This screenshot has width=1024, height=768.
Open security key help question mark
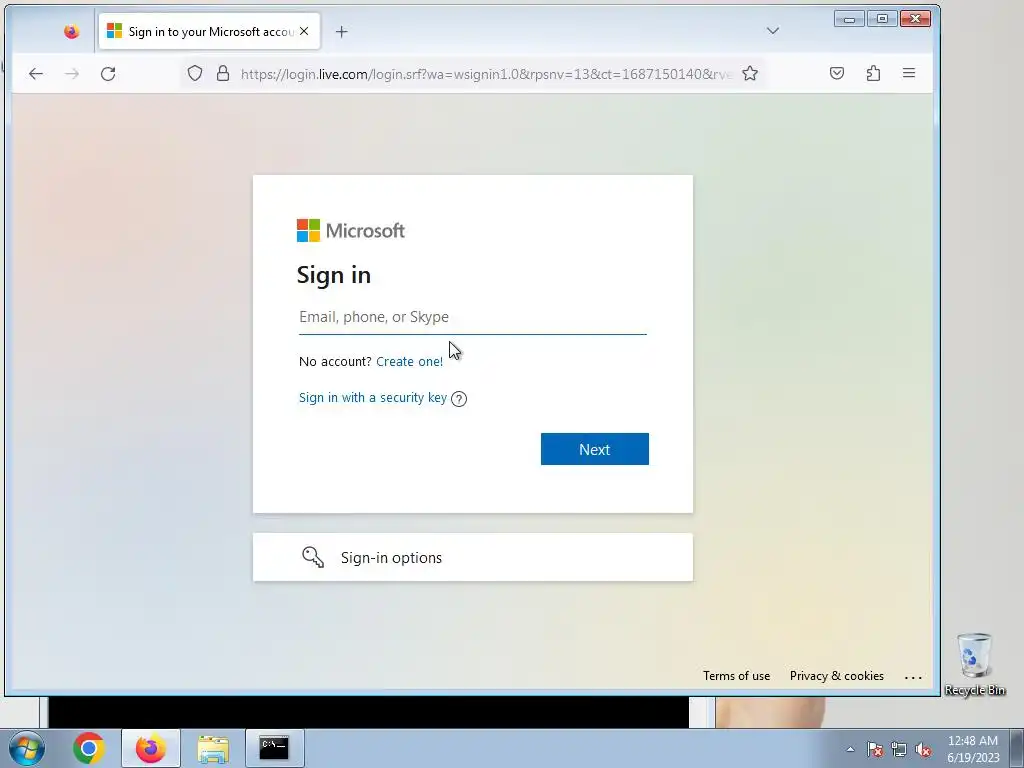click(x=459, y=398)
